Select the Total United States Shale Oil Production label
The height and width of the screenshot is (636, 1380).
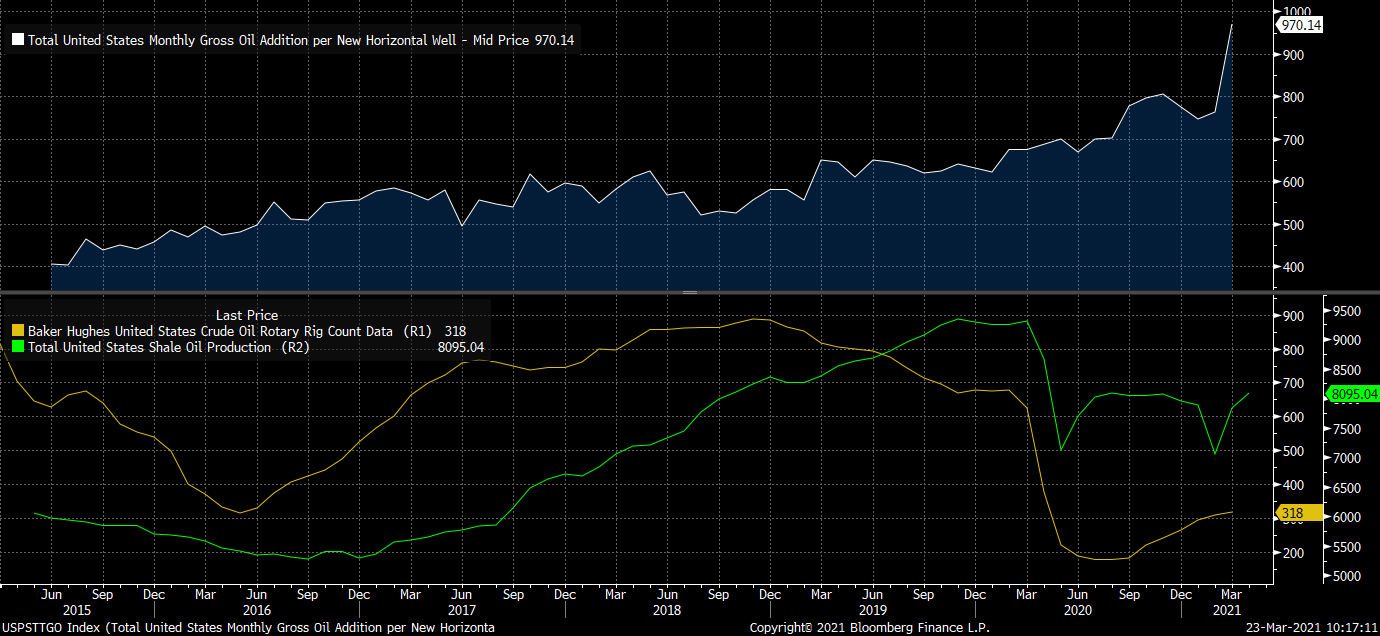coord(163,347)
